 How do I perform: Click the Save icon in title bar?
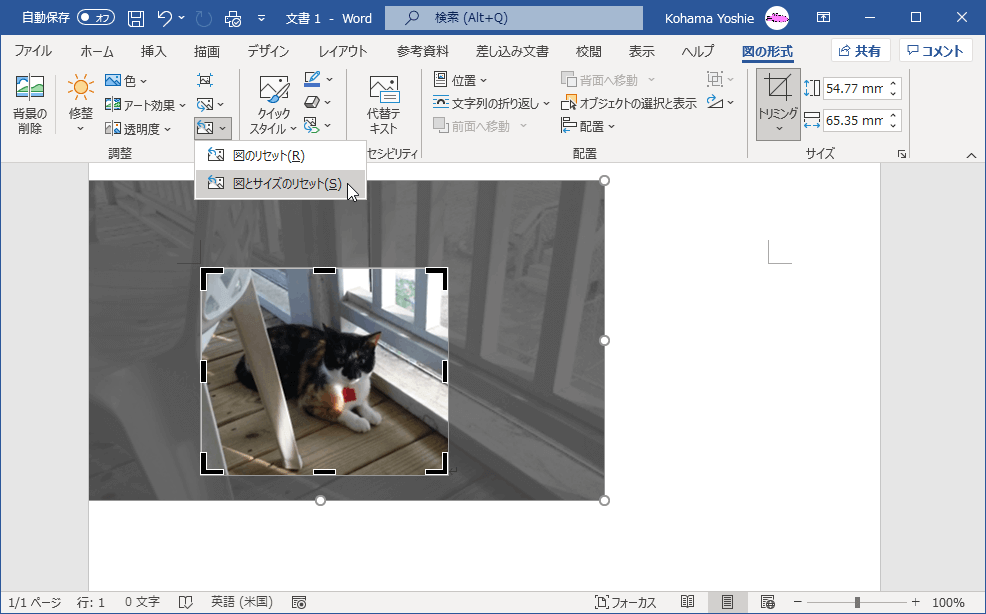pyautogui.click(x=136, y=18)
